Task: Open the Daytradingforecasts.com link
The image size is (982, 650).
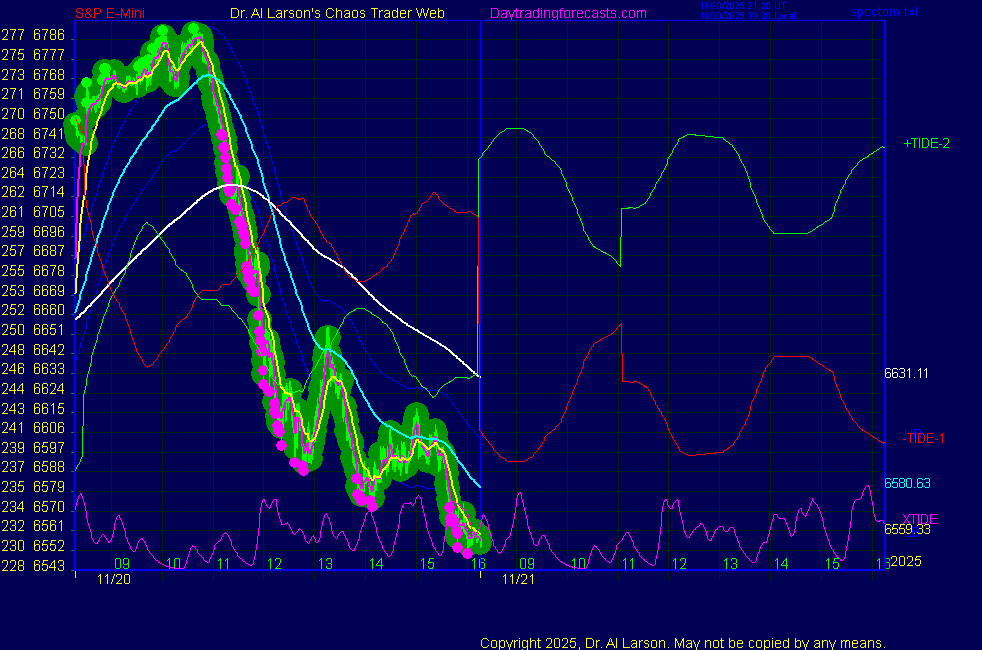Action: pos(568,13)
